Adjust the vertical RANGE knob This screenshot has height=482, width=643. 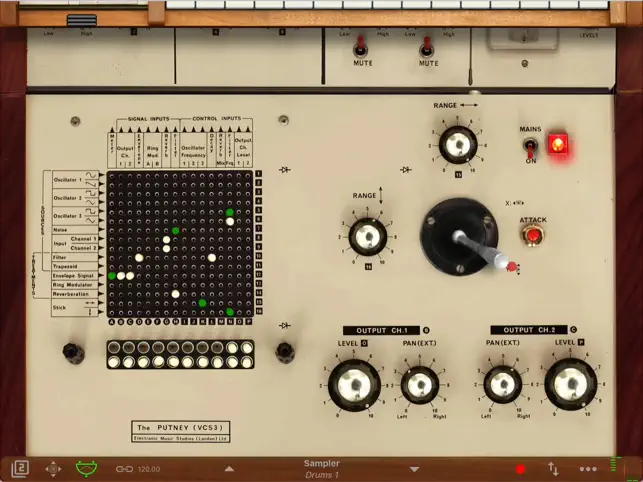(368, 237)
